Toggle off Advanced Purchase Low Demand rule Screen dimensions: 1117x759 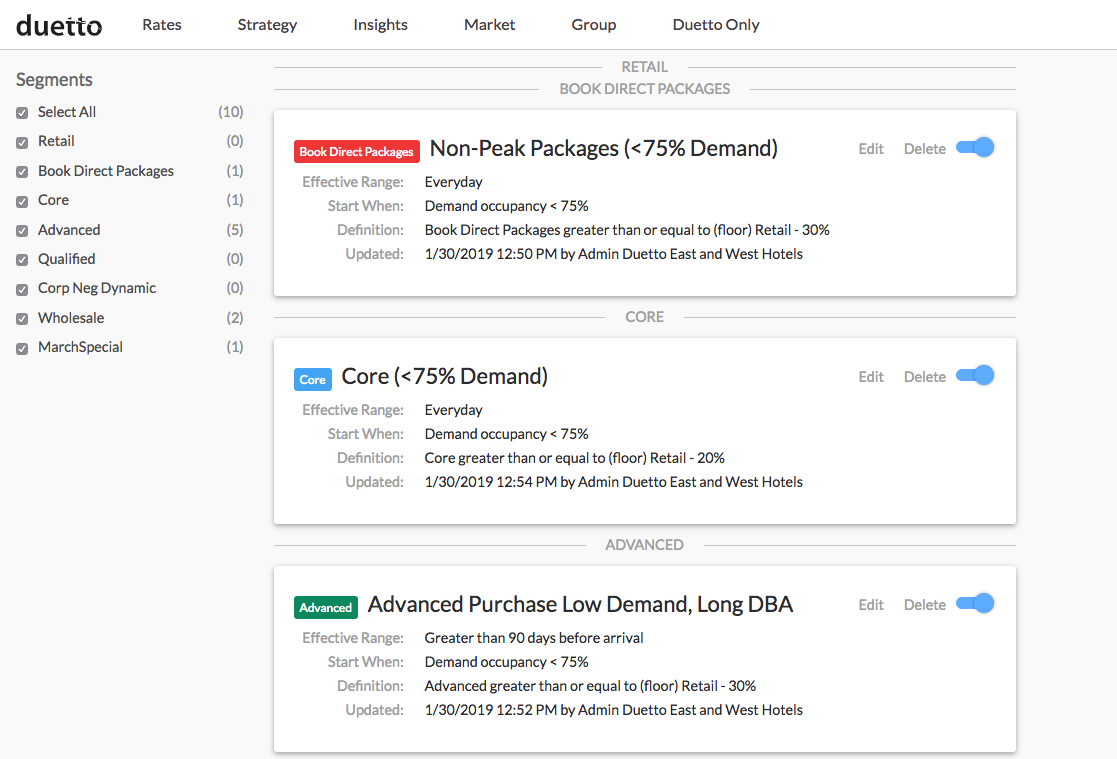click(x=975, y=604)
